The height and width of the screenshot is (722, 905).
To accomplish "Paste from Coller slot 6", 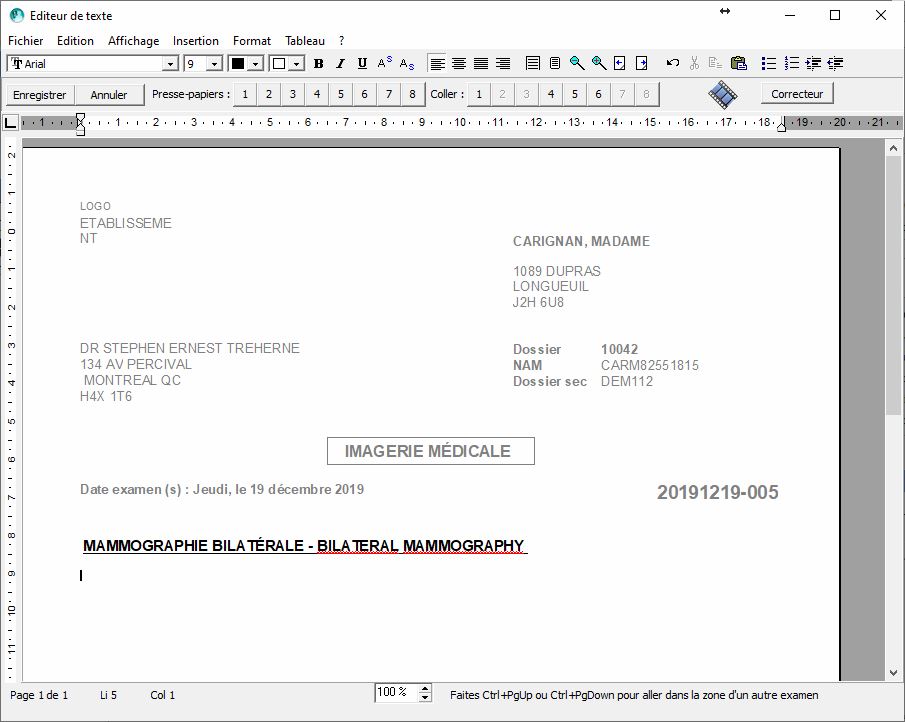I will coord(599,95).
